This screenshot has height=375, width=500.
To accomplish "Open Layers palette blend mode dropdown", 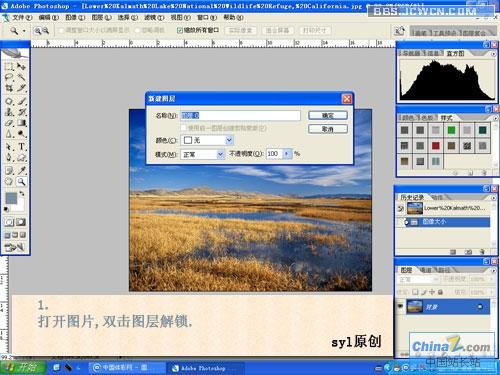I will click(419, 279).
